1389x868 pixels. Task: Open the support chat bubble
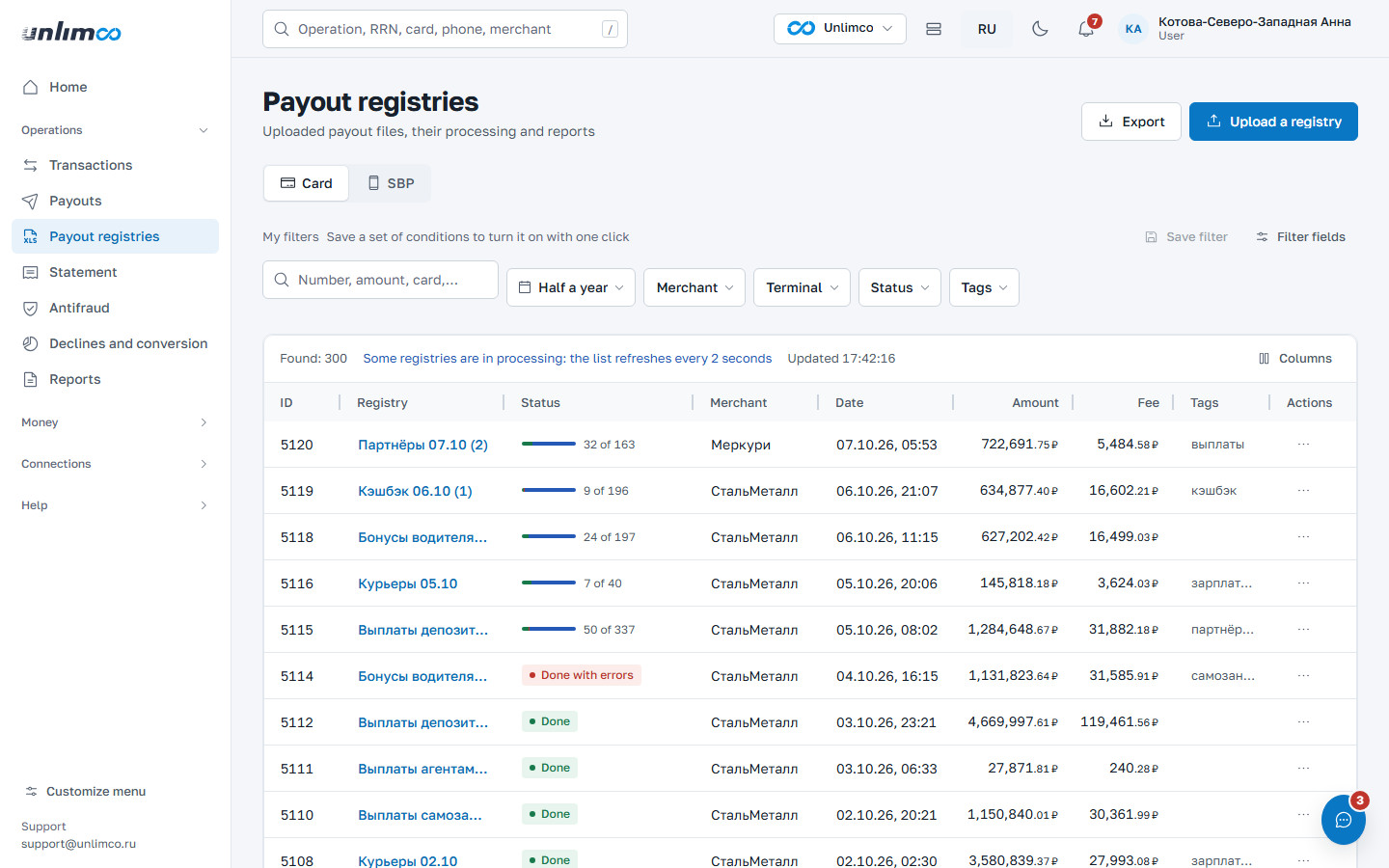(x=1343, y=820)
